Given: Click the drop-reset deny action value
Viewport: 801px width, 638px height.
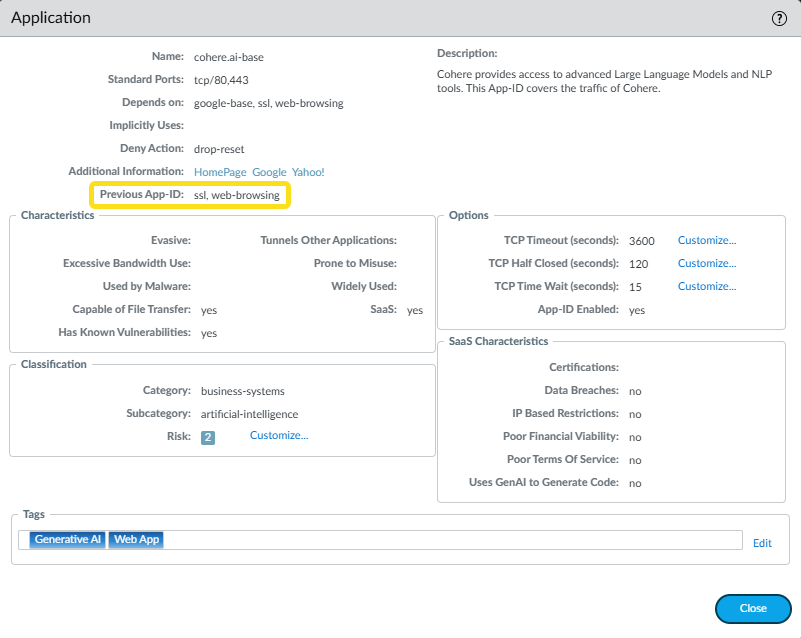Looking at the screenshot, I should pos(219,149).
